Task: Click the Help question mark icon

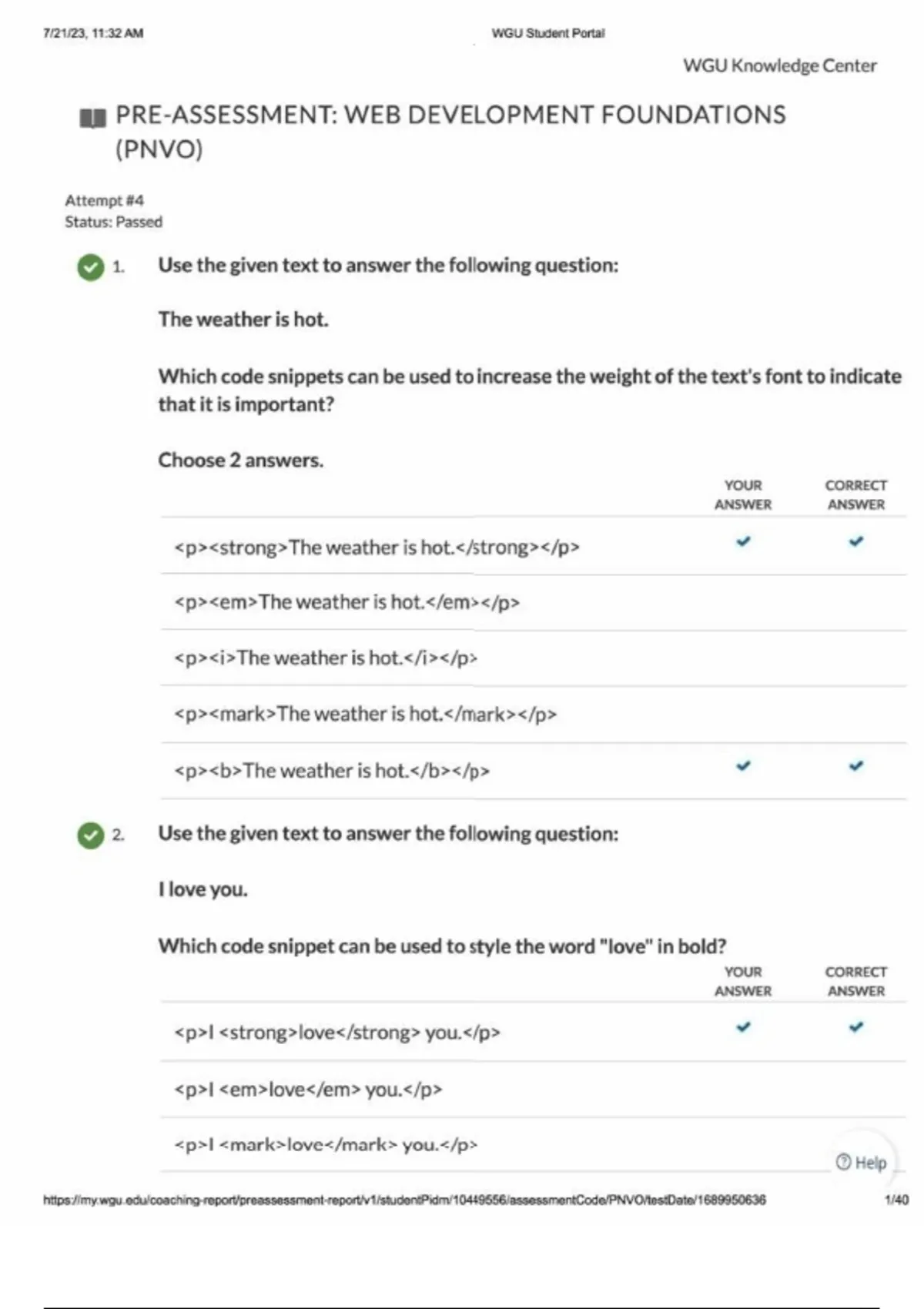Action: 844,1162
